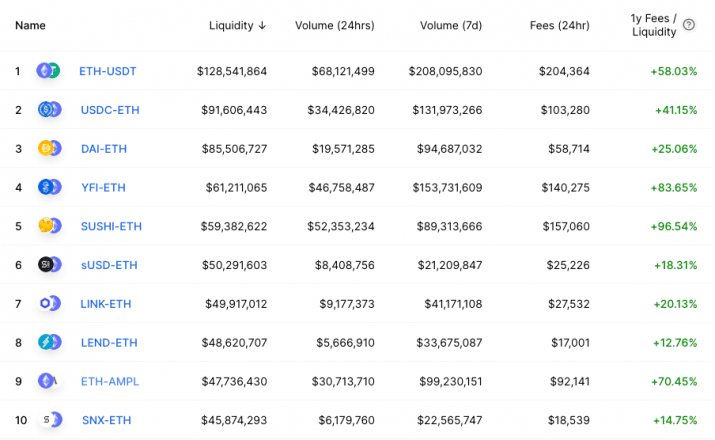
Task: Open the SNX-ETH pair link
Action: click(106, 420)
